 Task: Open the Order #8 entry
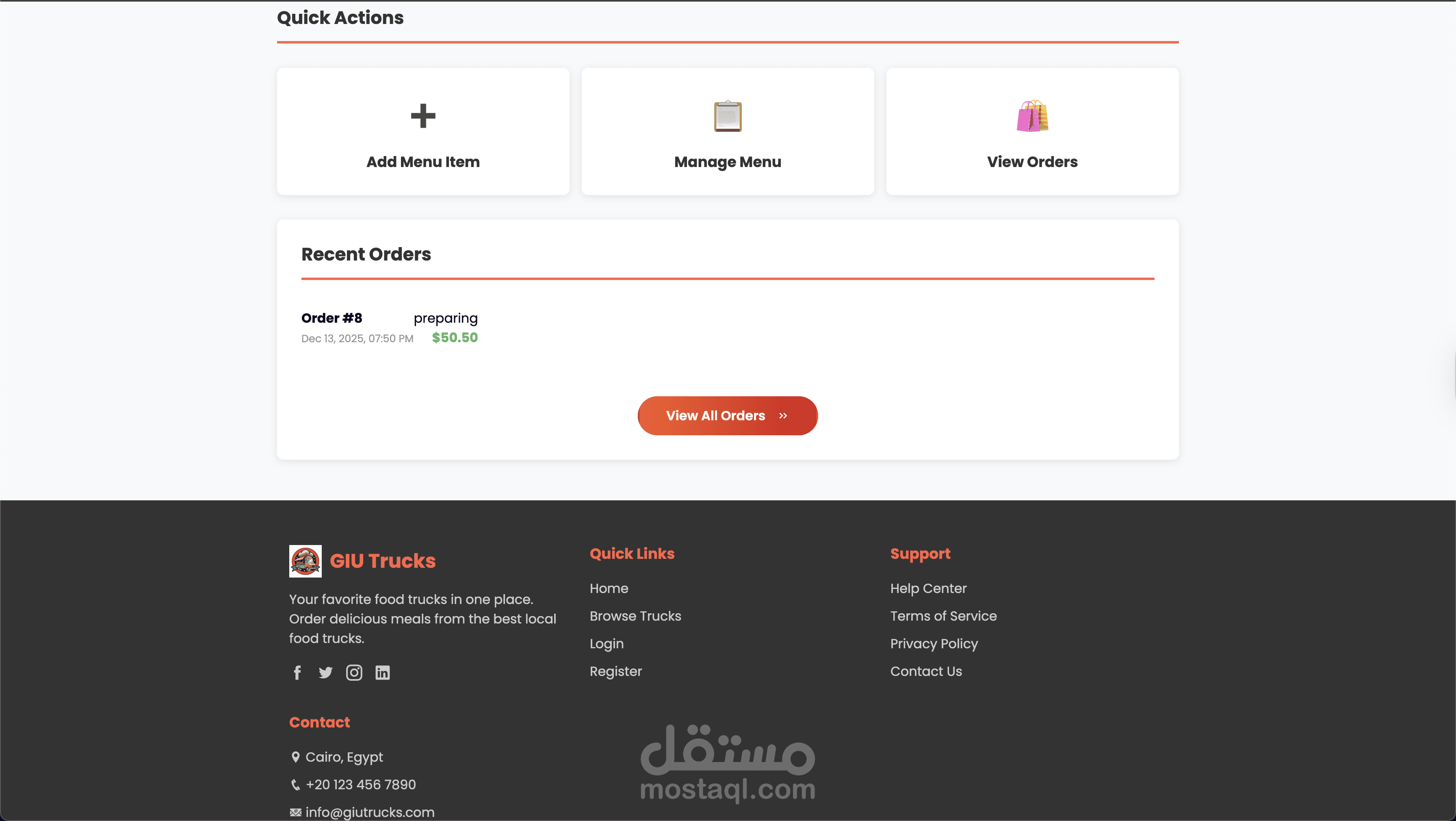click(x=332, y=318)
